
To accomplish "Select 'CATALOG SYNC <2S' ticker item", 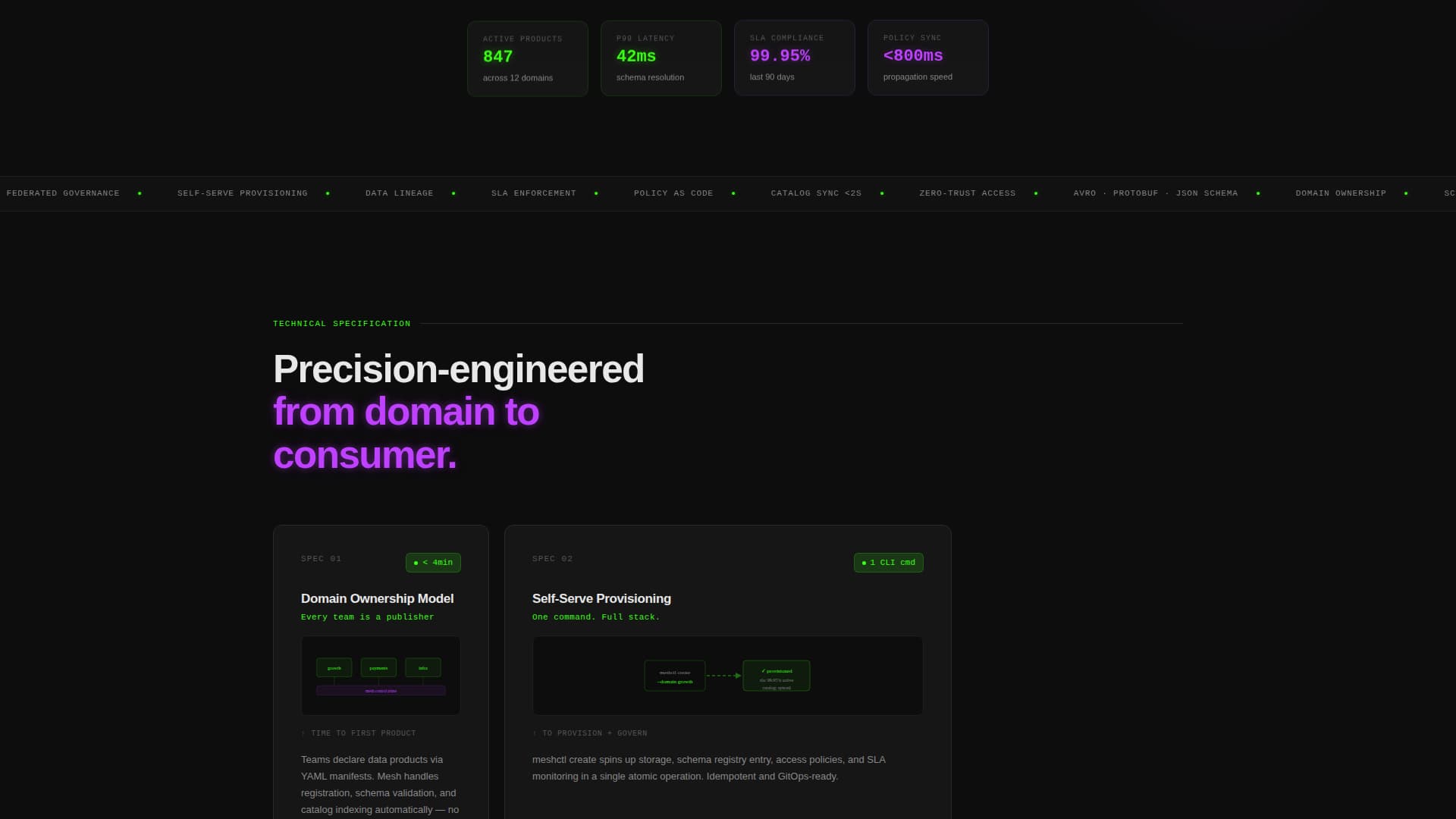I will (x=816, y=193).
